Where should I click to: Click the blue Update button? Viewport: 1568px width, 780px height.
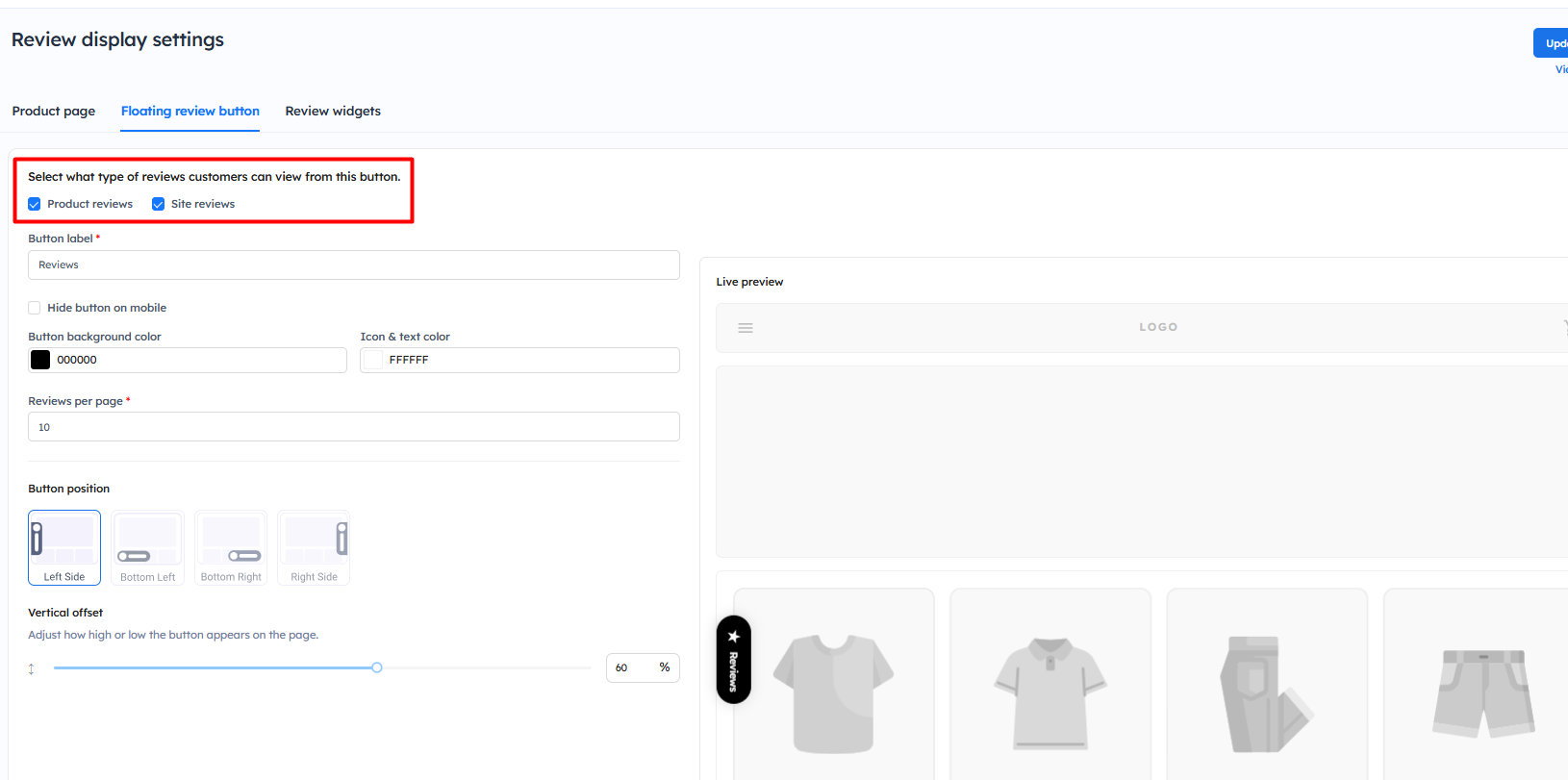1552,43
